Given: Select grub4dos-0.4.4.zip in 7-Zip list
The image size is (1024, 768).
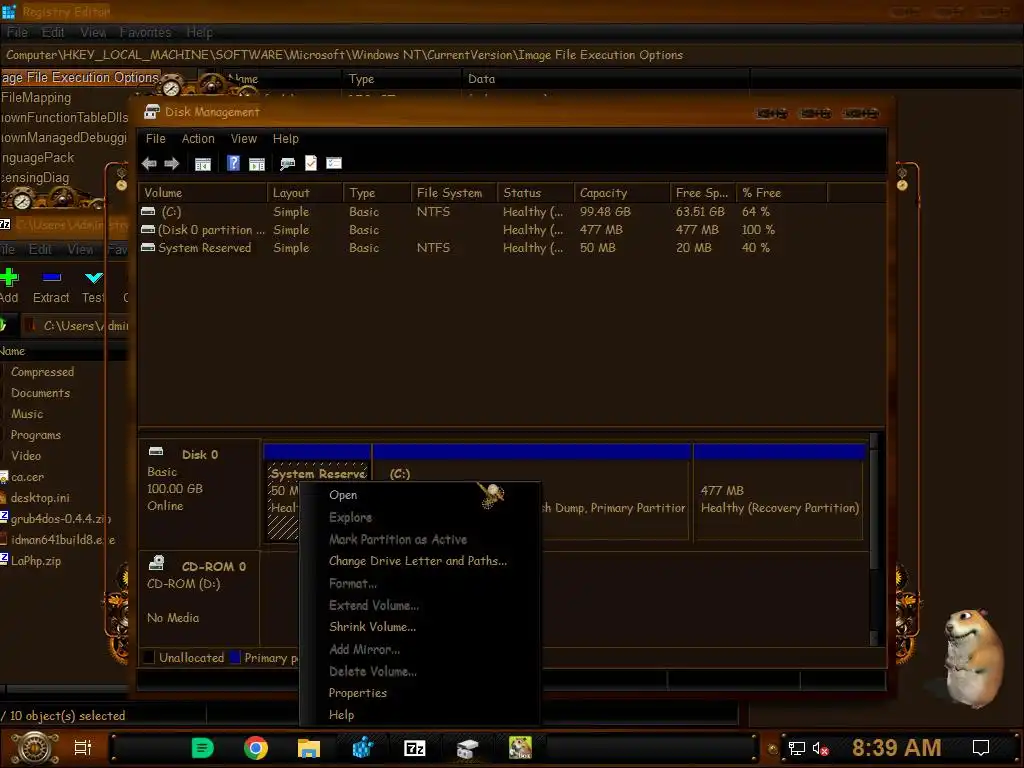Looking at the screenshot, I should pyautogui.click(x=61, y=519).
